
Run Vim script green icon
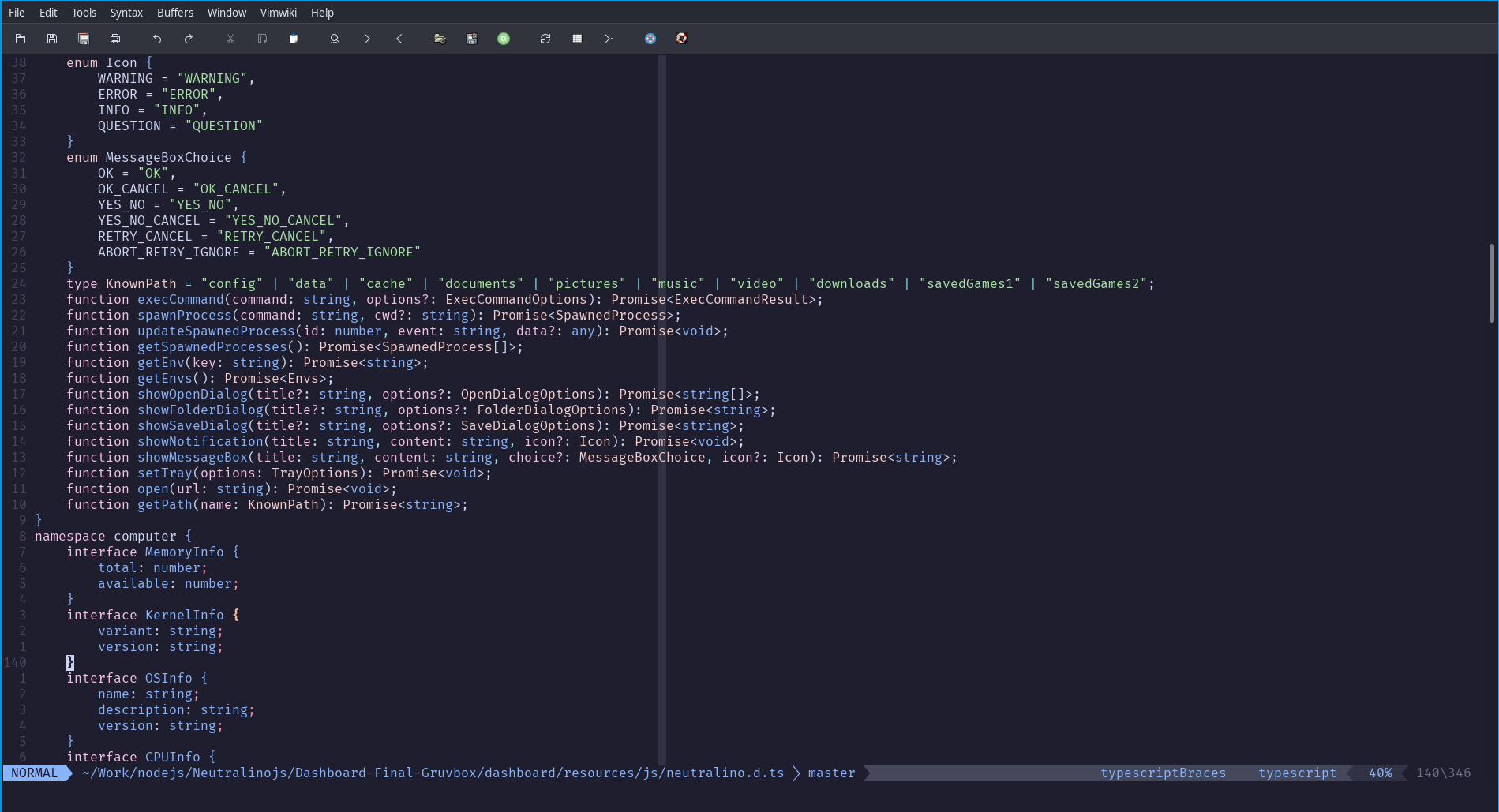click(x=504, y=39)
